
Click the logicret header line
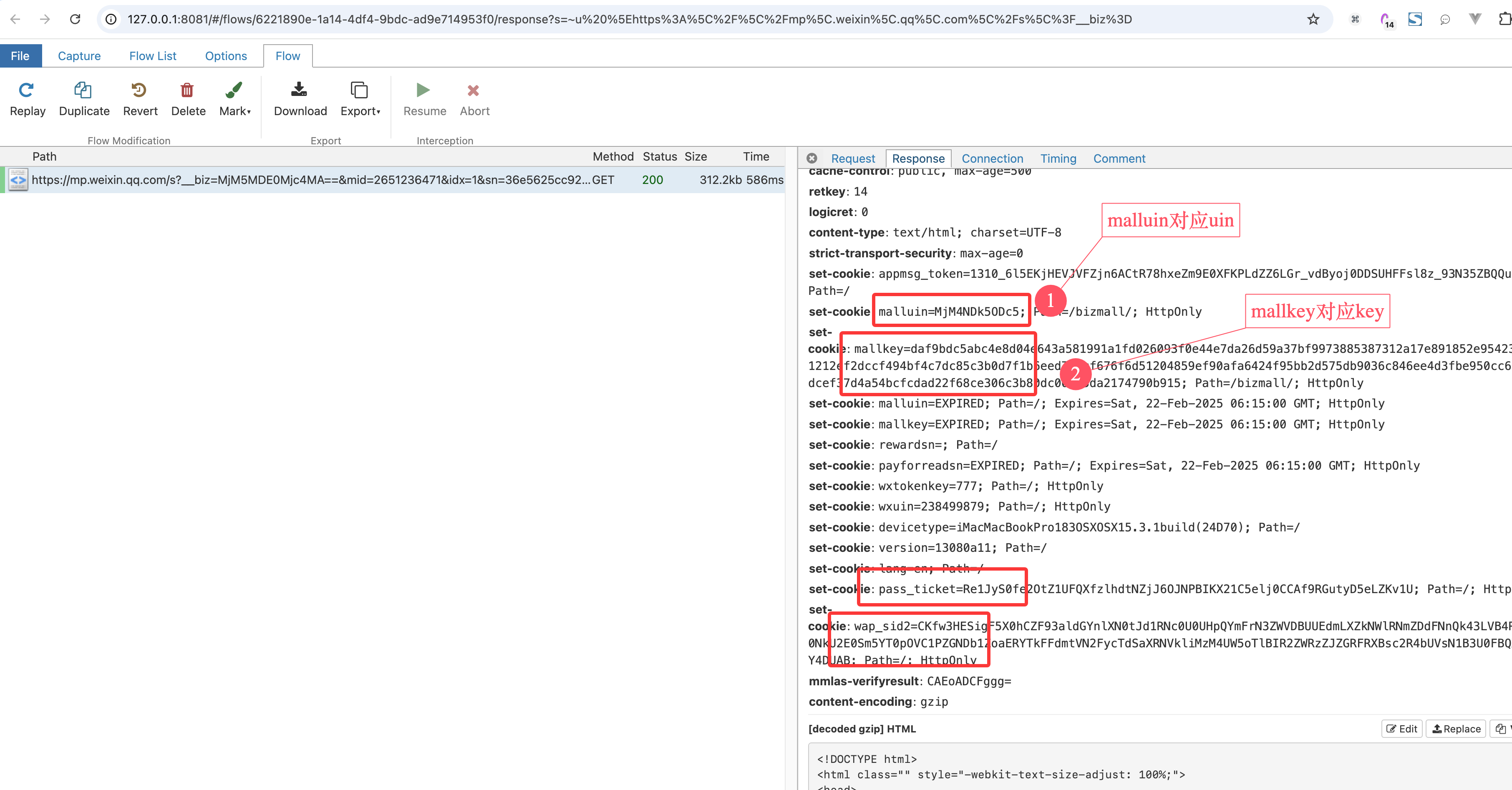tap(838, 212)
